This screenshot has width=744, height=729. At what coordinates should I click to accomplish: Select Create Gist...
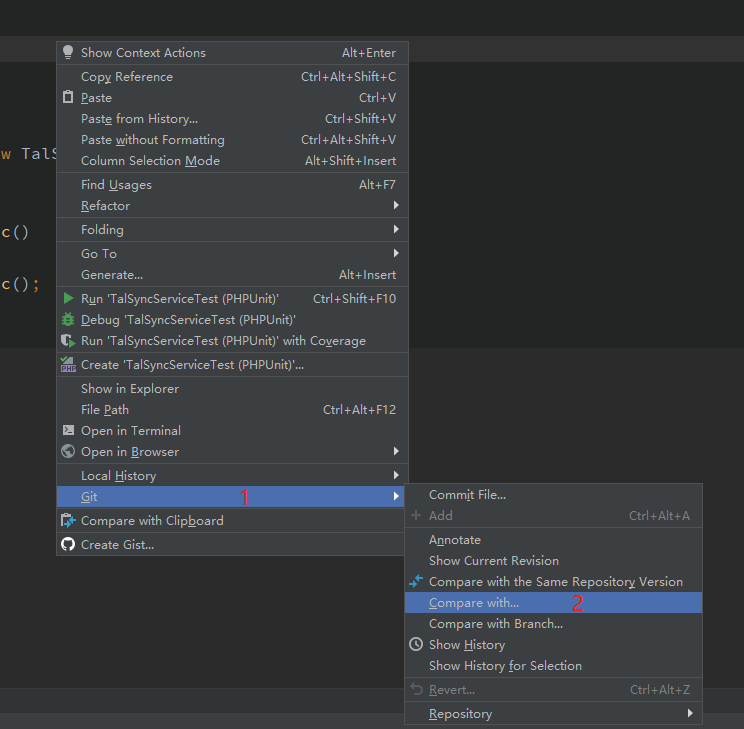(231, 544)
